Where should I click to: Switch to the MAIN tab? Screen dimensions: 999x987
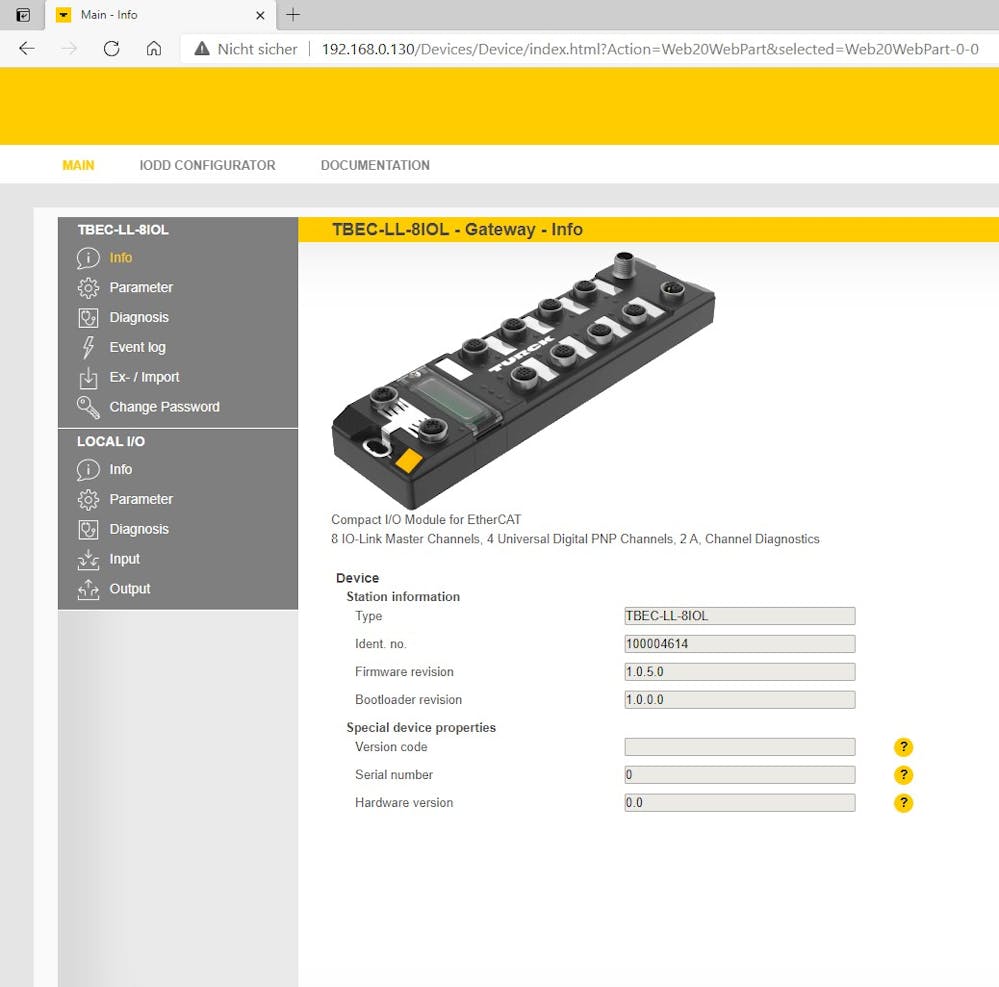78,165
